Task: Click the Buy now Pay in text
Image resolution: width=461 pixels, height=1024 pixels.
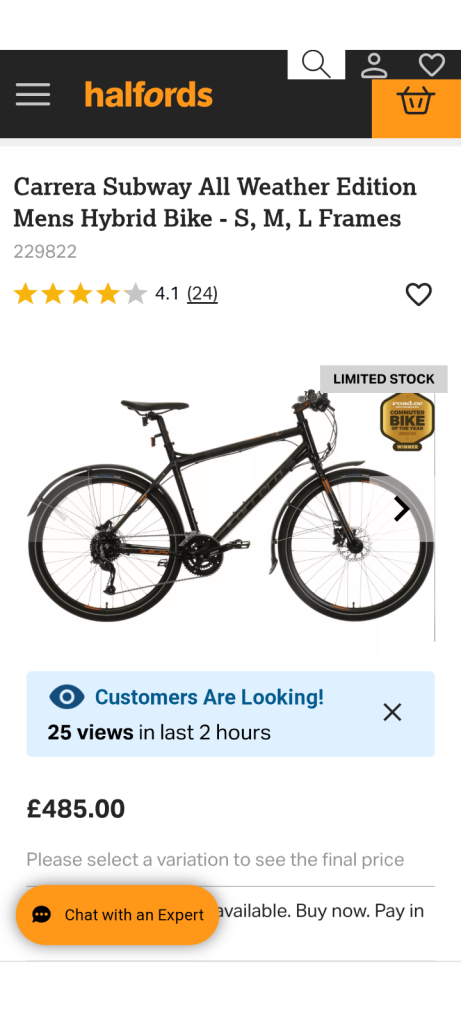Action: coord(360,910)
